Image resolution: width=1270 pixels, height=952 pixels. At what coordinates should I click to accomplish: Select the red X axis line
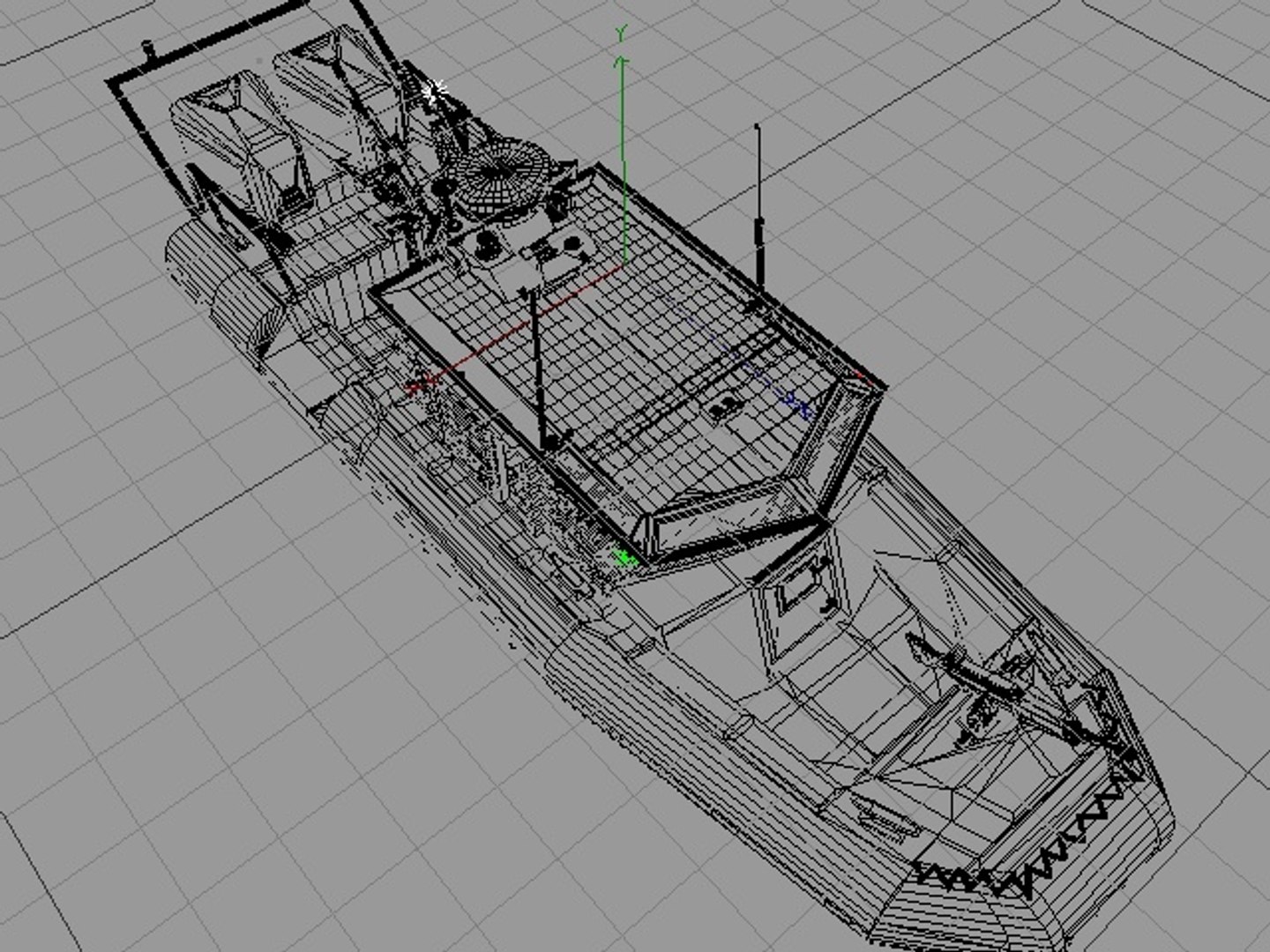point(516,326)
